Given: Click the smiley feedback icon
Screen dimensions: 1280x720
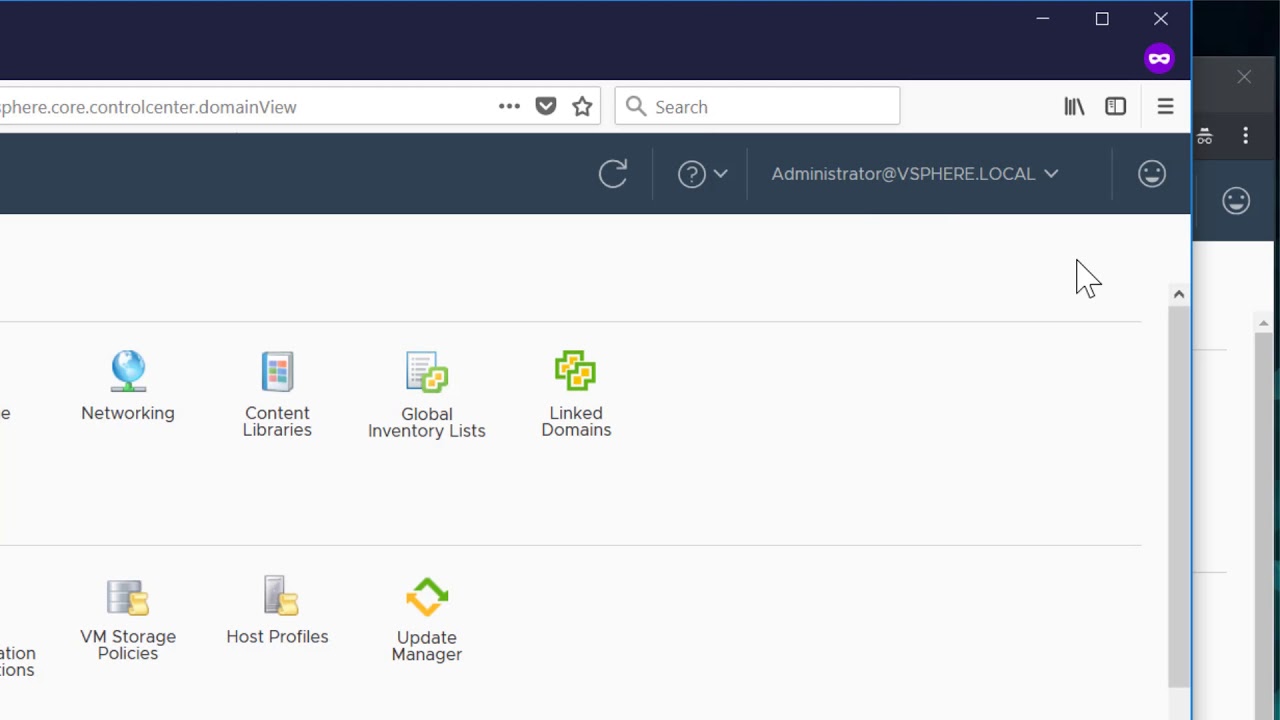Looking at the screenshot, I should (1152, 174).
